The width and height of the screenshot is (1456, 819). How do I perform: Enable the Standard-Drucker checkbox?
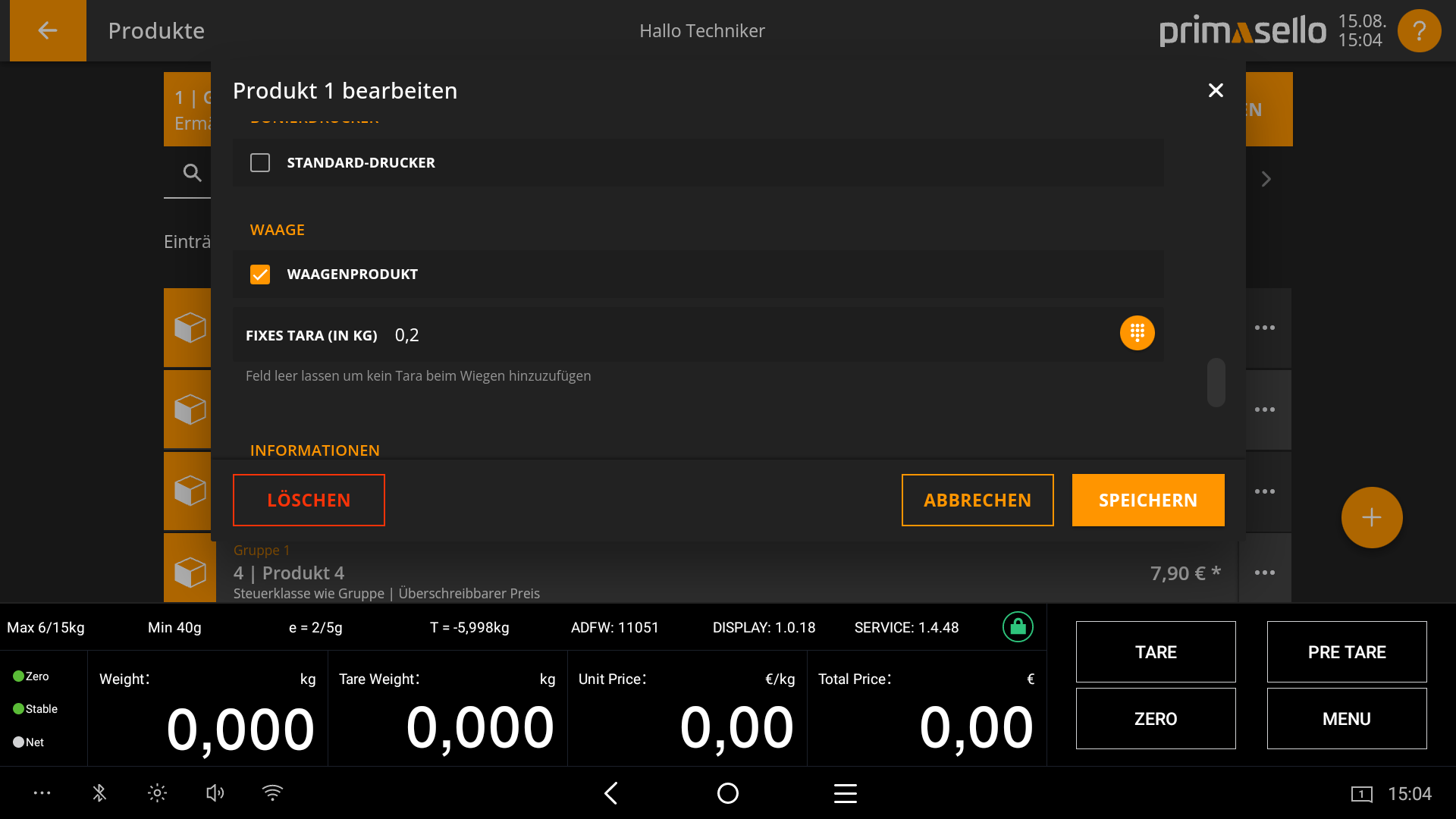point(260,163)
